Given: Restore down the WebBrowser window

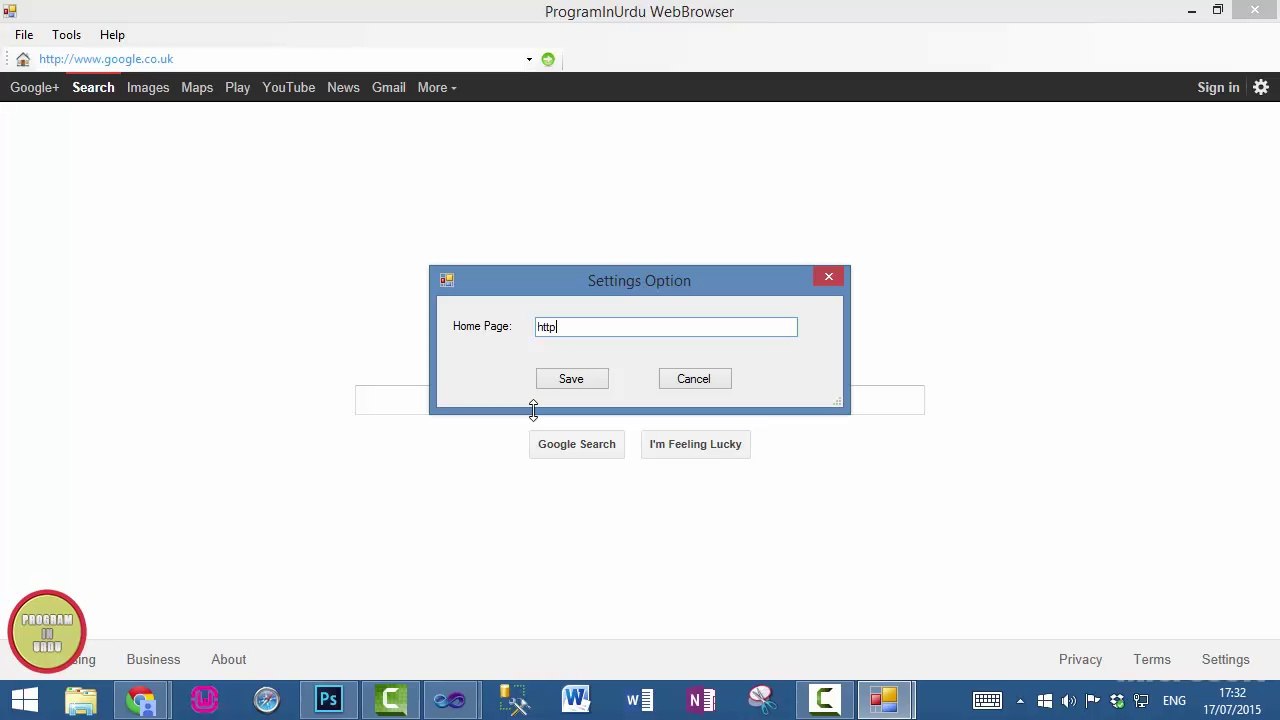Looking at the screenshot, I should coord(1218,11).
